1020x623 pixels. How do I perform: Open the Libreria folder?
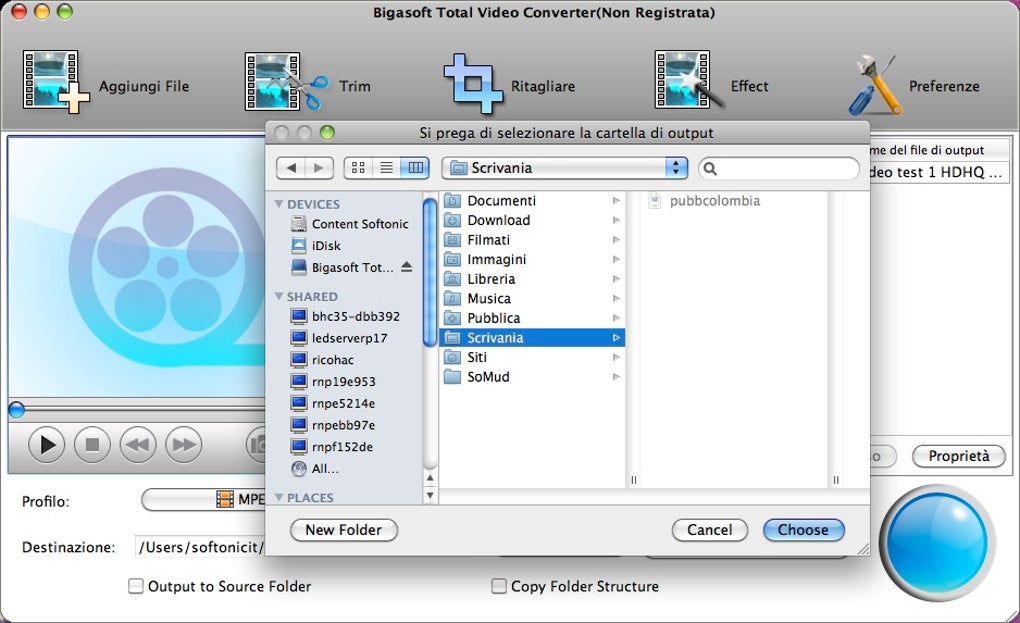pos(531,279)
